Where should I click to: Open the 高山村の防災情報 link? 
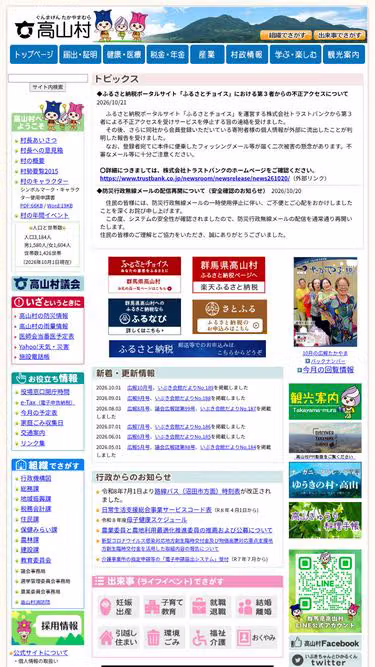(x=43, y=316)
